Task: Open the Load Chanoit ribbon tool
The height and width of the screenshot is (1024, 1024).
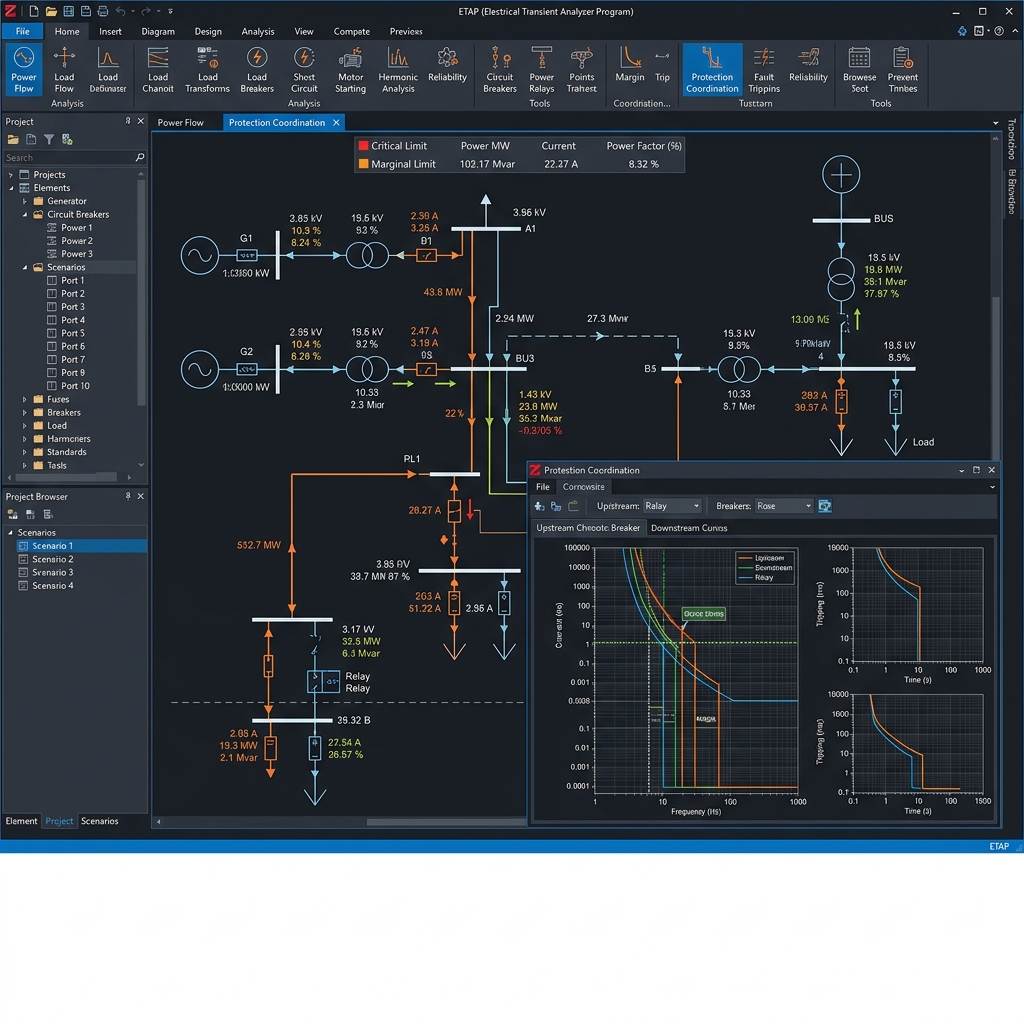Action: coord(157,70)
